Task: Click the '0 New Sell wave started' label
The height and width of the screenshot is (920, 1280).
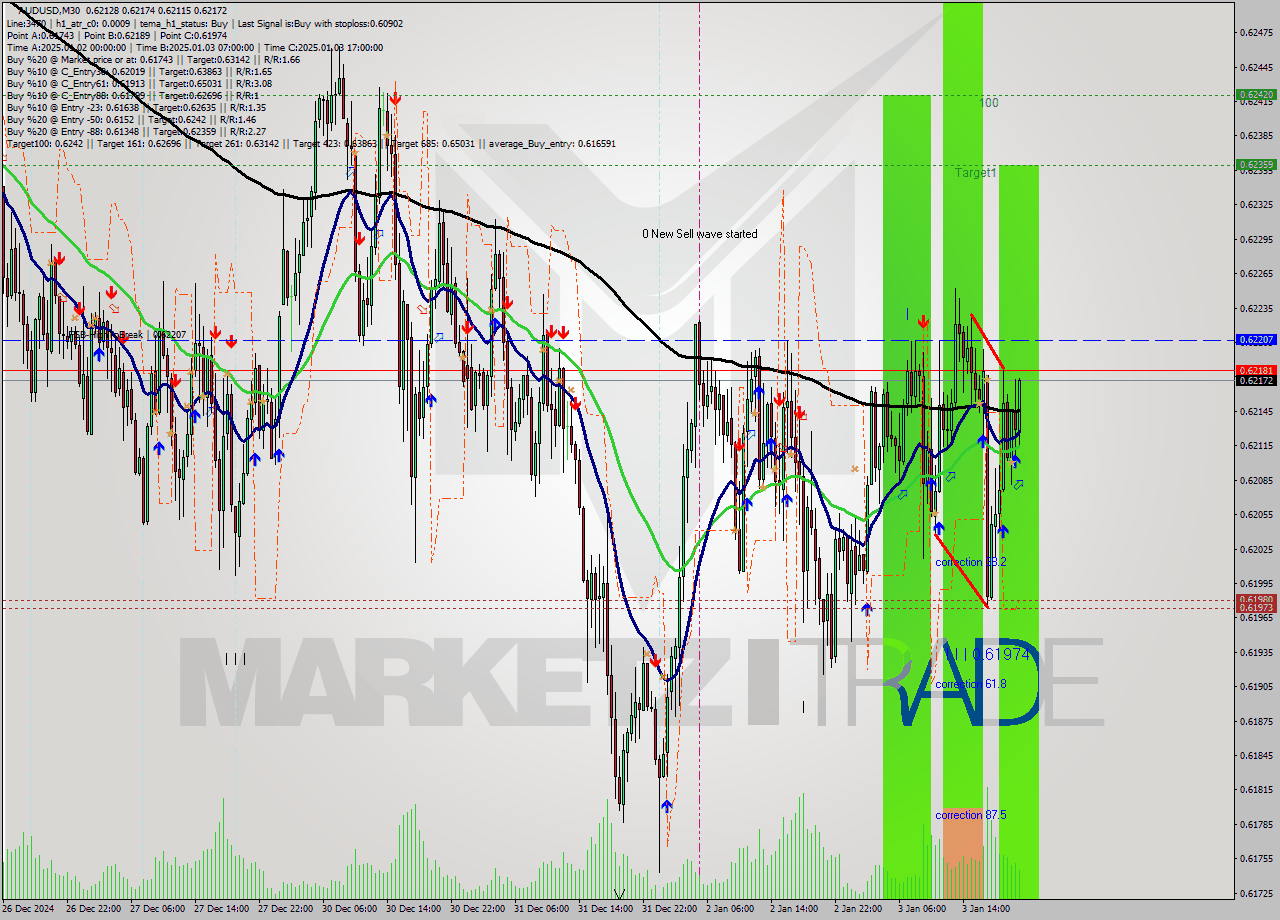Action: [x=700, y=234]
